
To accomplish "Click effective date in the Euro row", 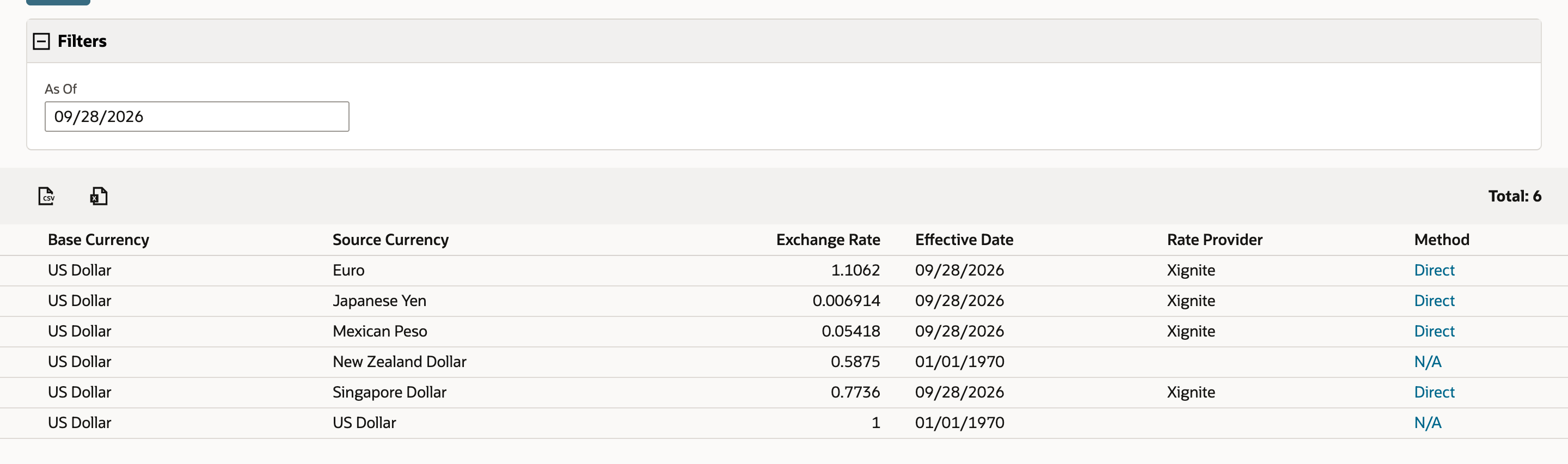I will 959,270.
